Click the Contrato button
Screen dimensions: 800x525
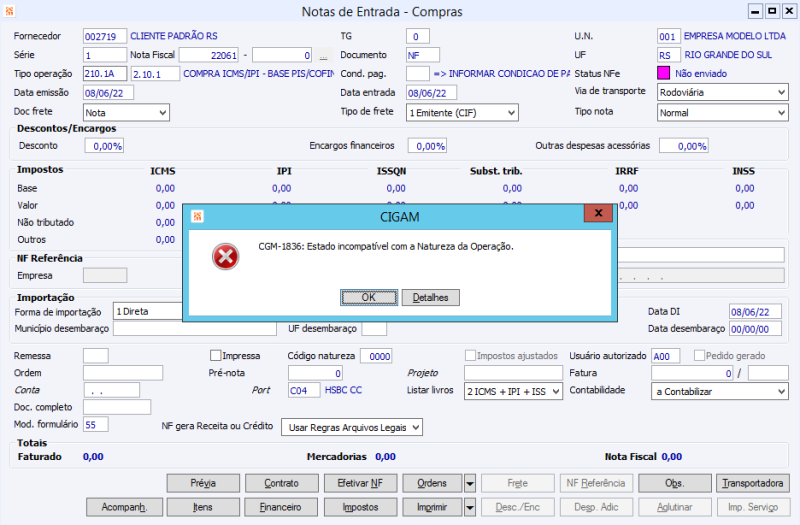tap(282, 483)
